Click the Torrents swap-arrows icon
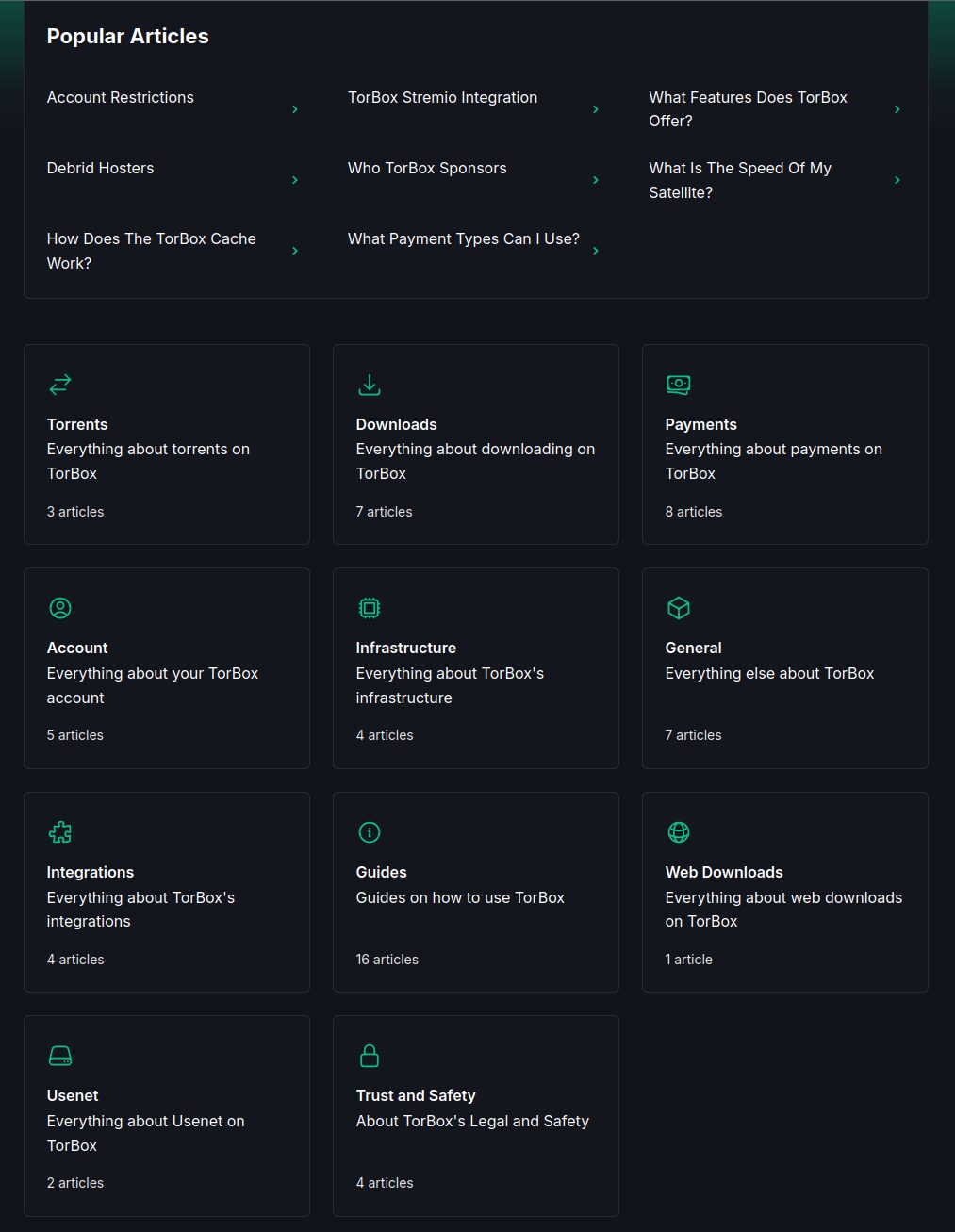This screenshot has width=955, height=1232. coord(60,385)
